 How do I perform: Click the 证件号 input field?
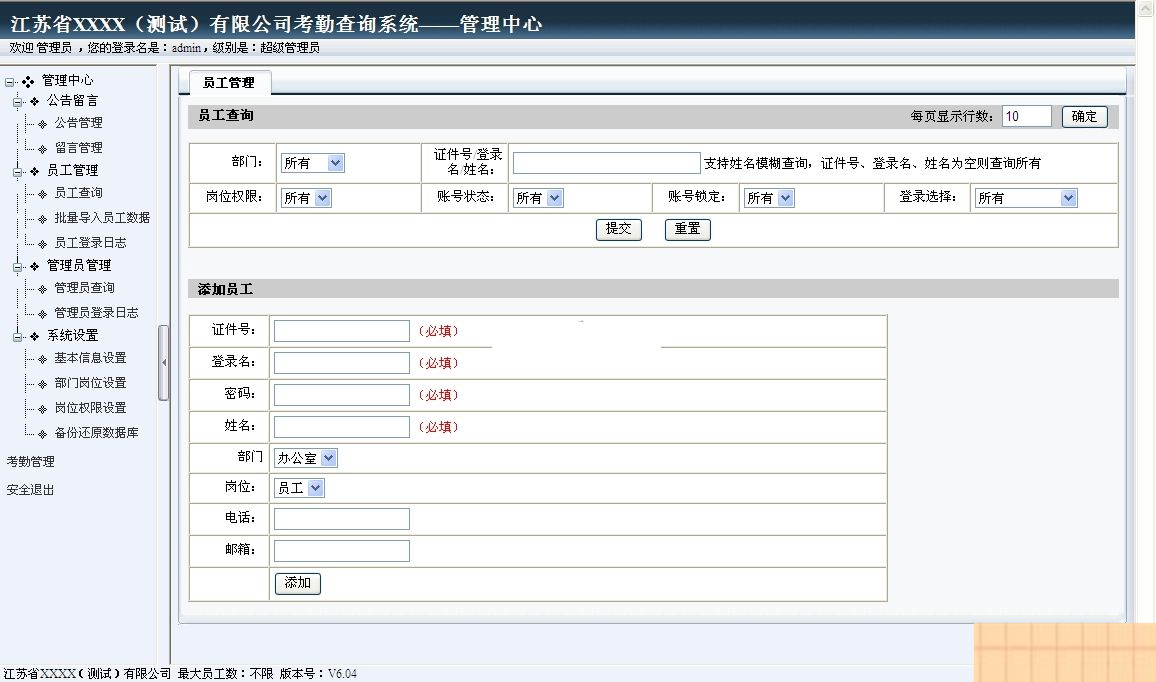click(x=341, y=331)
